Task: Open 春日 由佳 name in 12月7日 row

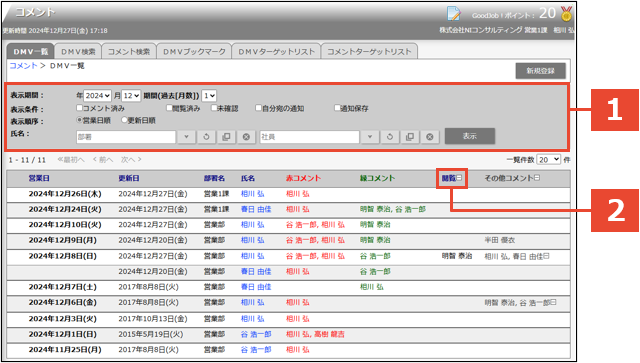Action: coord(256,287)
